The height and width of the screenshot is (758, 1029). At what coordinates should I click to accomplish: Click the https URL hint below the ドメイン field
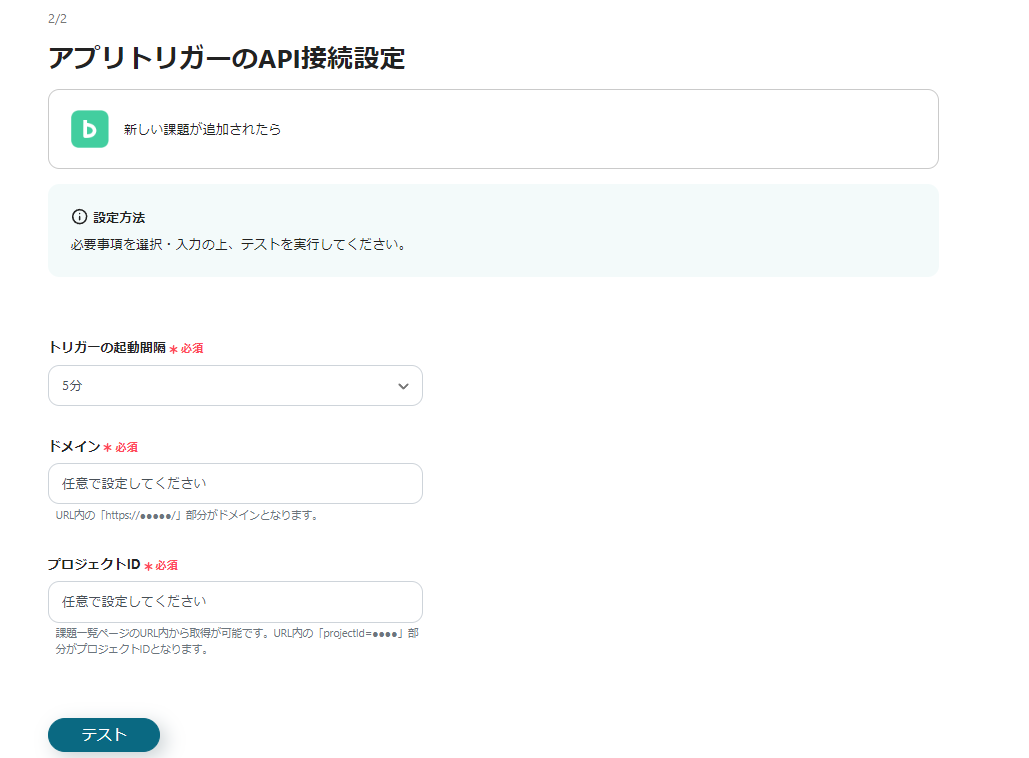[187, 515]
